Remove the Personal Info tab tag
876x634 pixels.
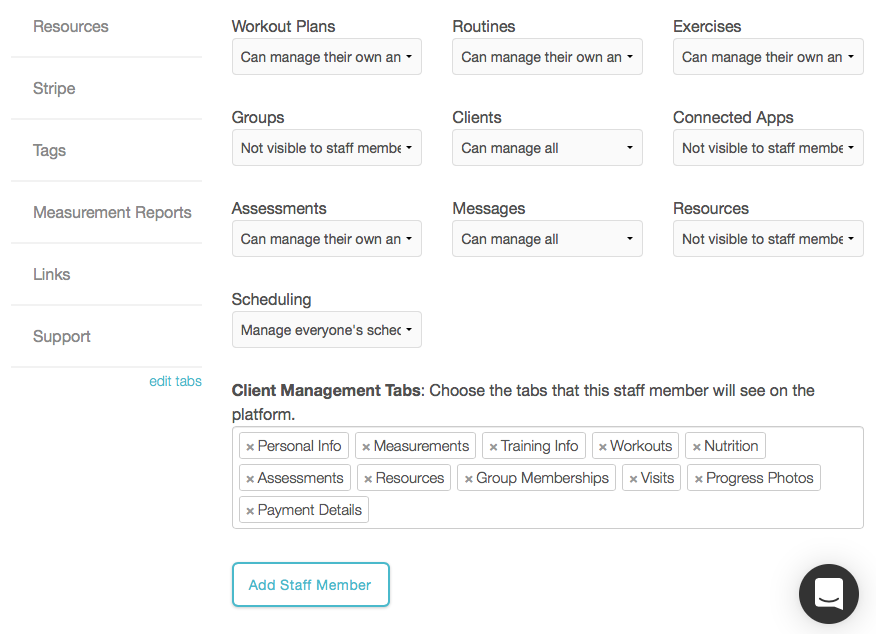pyautogui.click(x=250, y=447)
